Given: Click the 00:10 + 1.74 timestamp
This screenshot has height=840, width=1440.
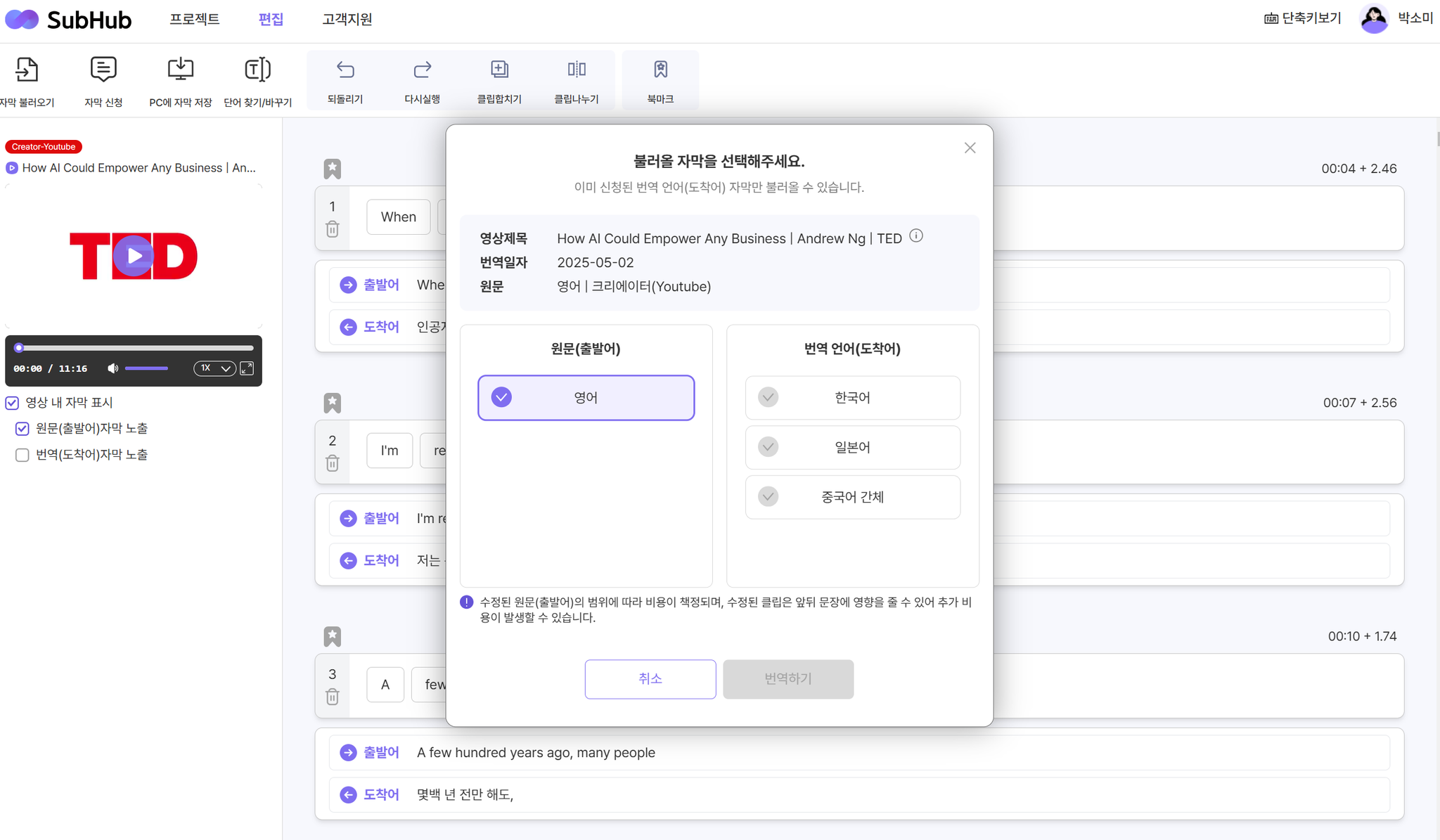Looking at the screenshot, I should [1362, 636].
